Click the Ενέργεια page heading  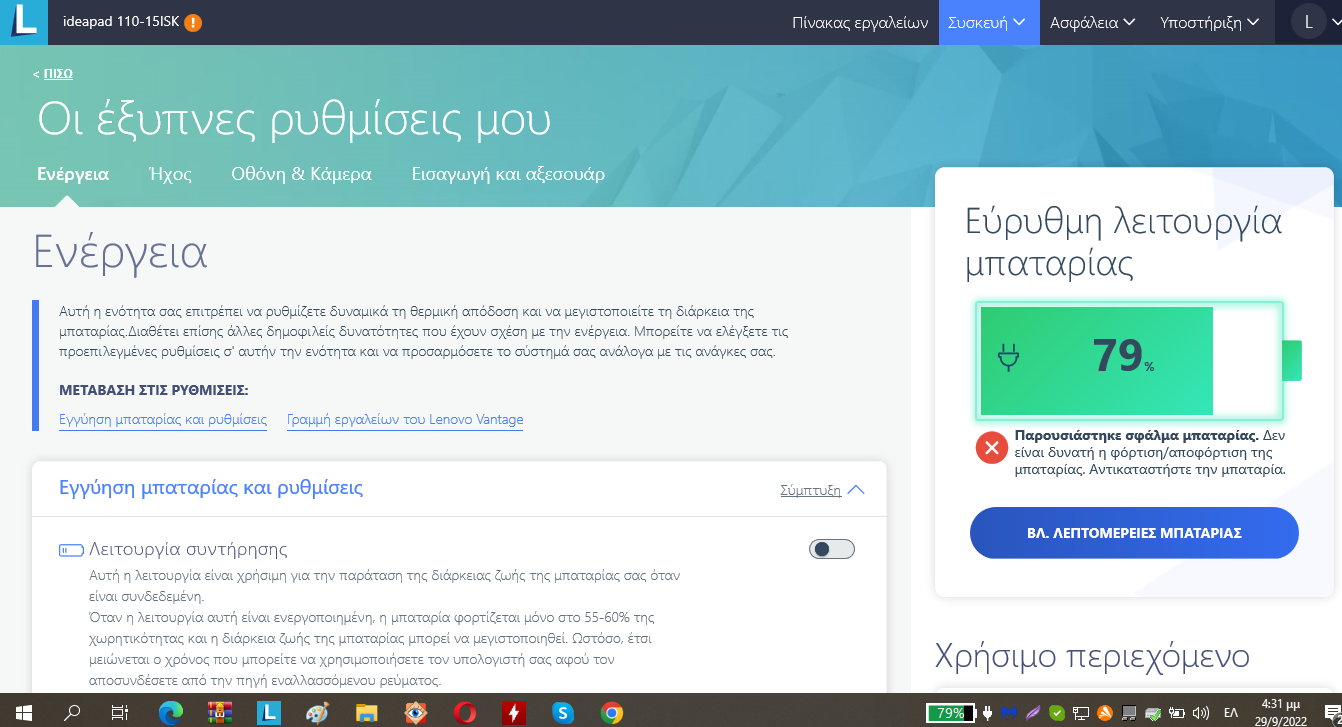[x=120, y=252]
